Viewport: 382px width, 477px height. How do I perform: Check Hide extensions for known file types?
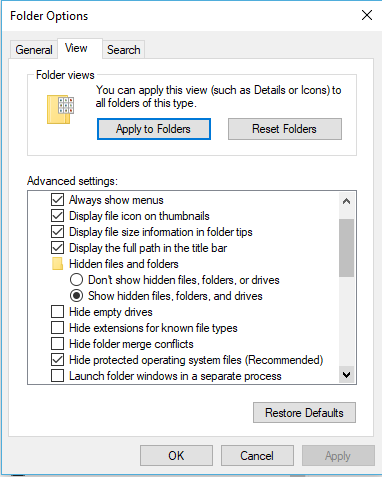pyautogui.click(x=57, y=328)
